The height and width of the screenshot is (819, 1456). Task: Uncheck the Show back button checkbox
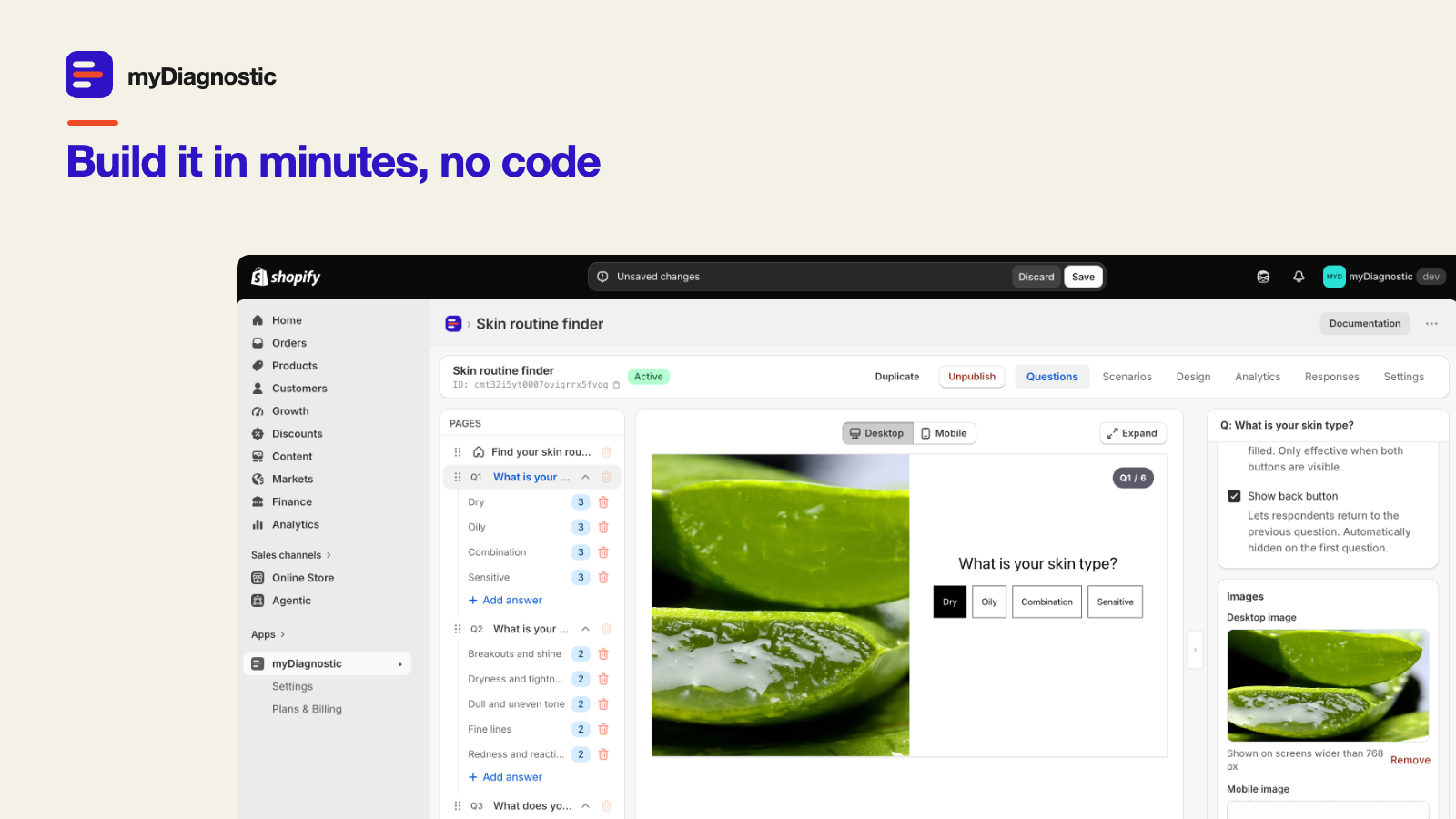pyautogui.click(x=1234, y=496)
